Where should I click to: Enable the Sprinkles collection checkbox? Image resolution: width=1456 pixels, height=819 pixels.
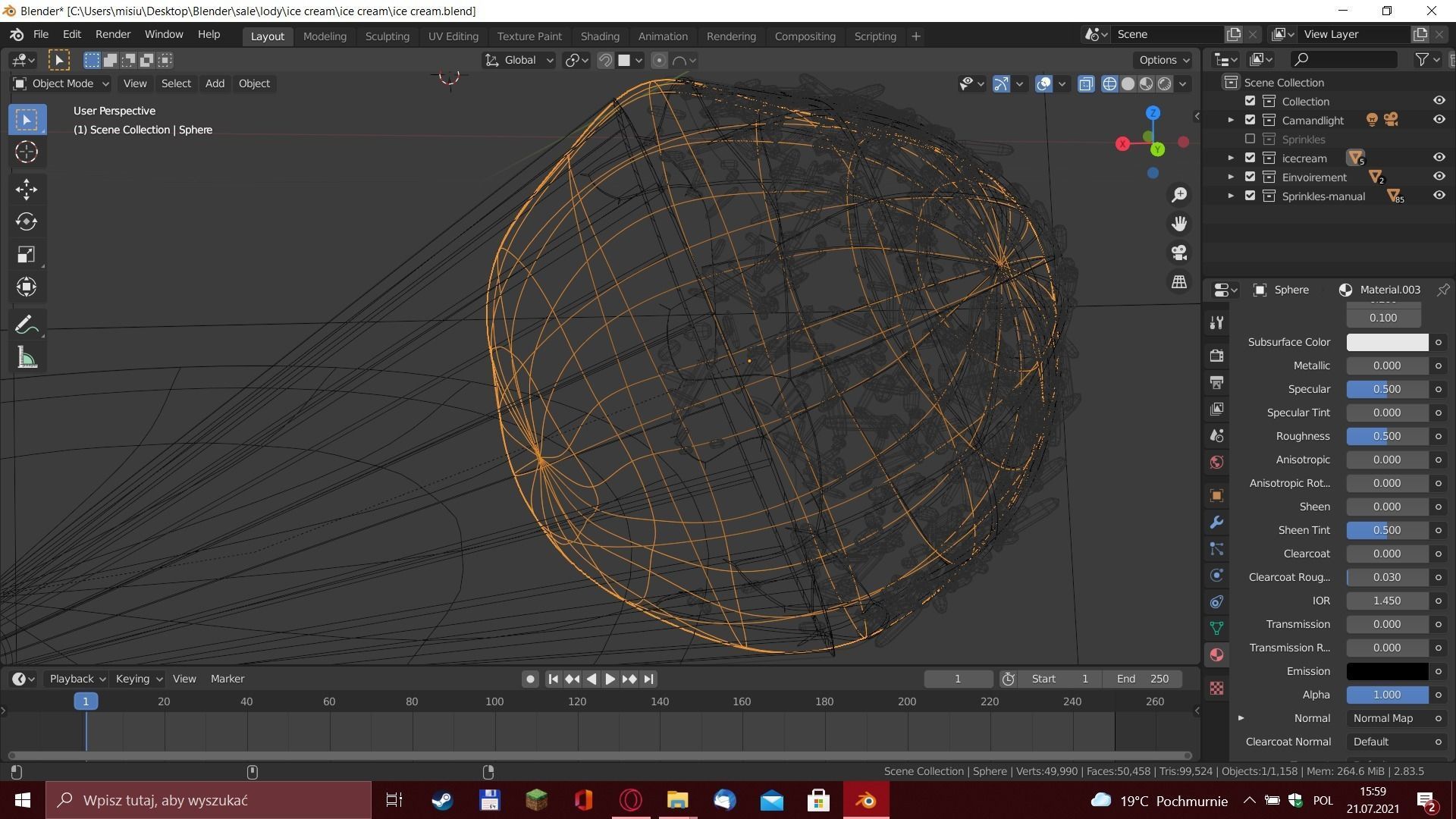tap(1250, 140)
